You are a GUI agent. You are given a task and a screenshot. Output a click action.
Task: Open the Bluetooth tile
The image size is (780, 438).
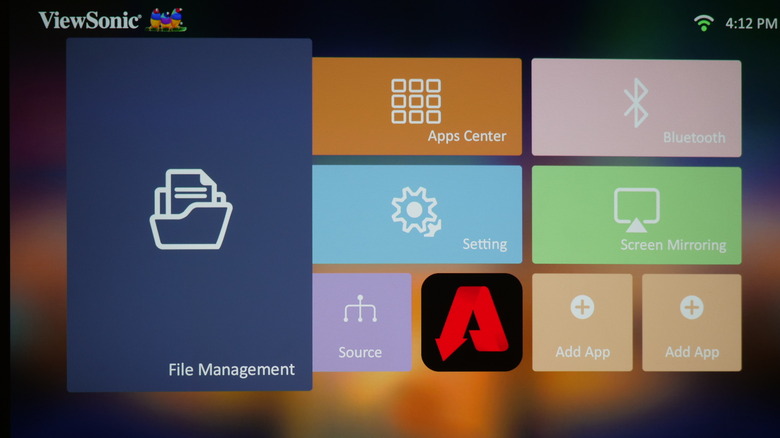point(636,108)
